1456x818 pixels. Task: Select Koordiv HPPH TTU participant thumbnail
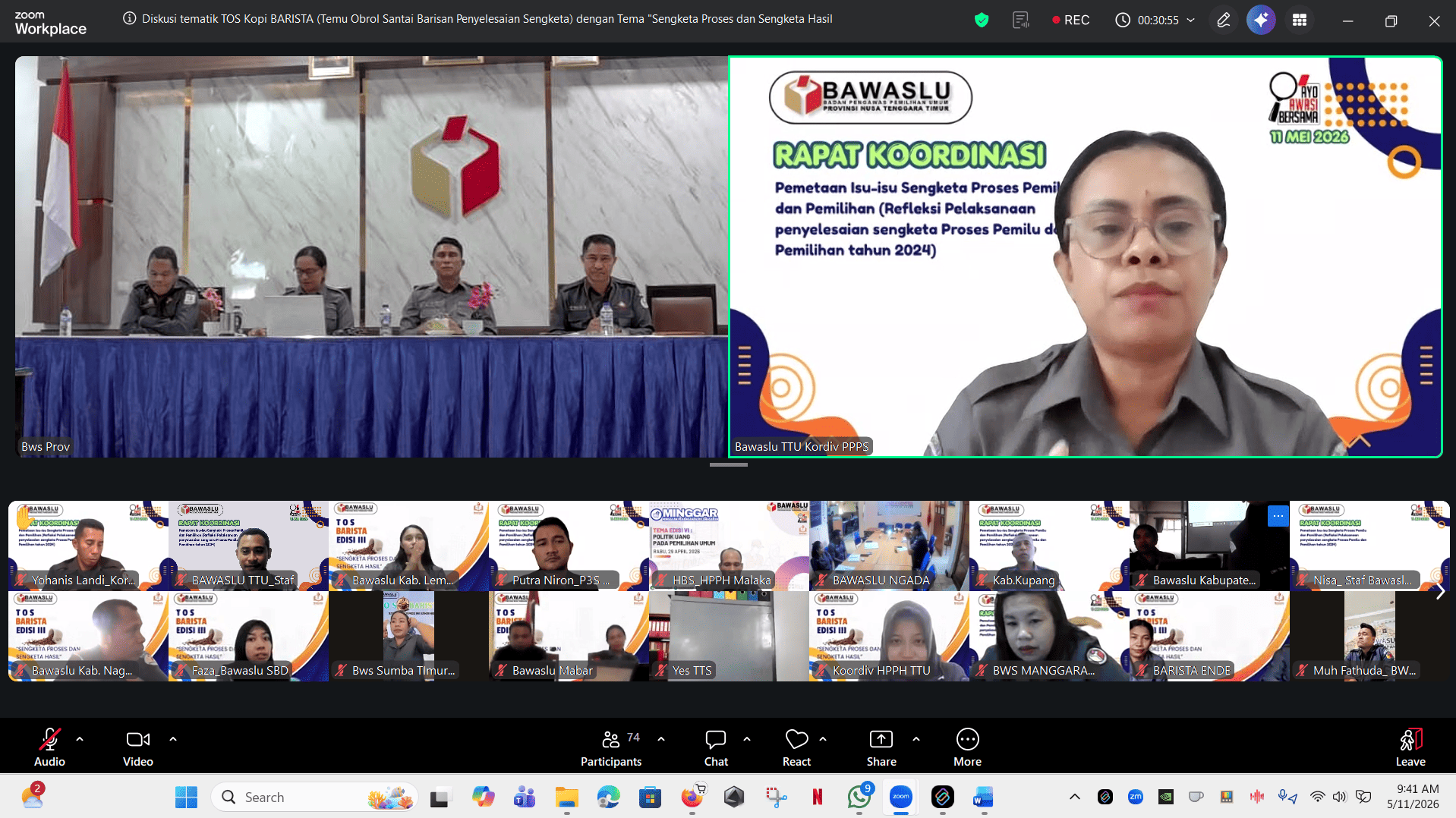click(x=889, y=636)
